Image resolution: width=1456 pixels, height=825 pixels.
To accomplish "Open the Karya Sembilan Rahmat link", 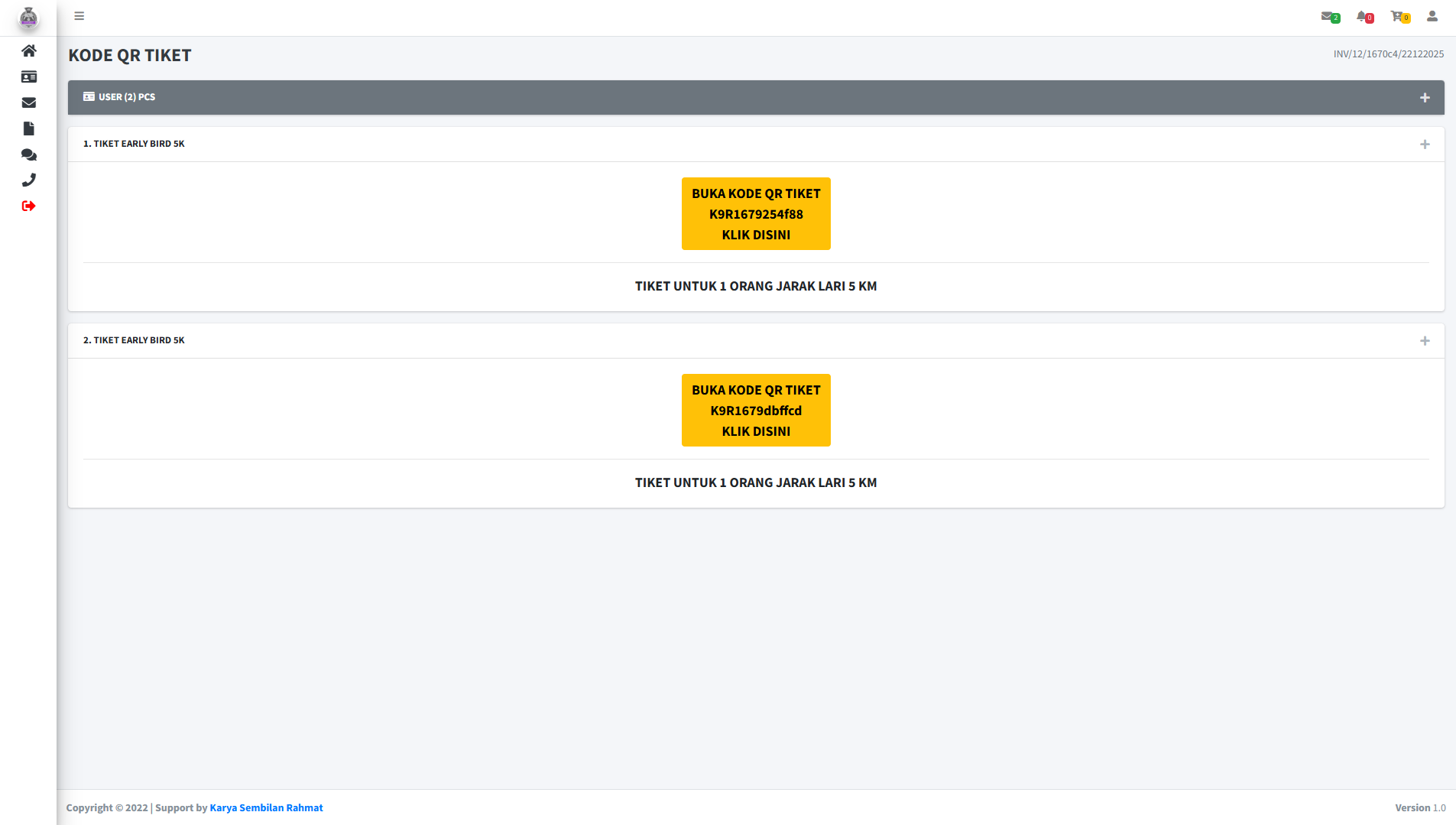I will pyautogui.click(x=266, y=807).
